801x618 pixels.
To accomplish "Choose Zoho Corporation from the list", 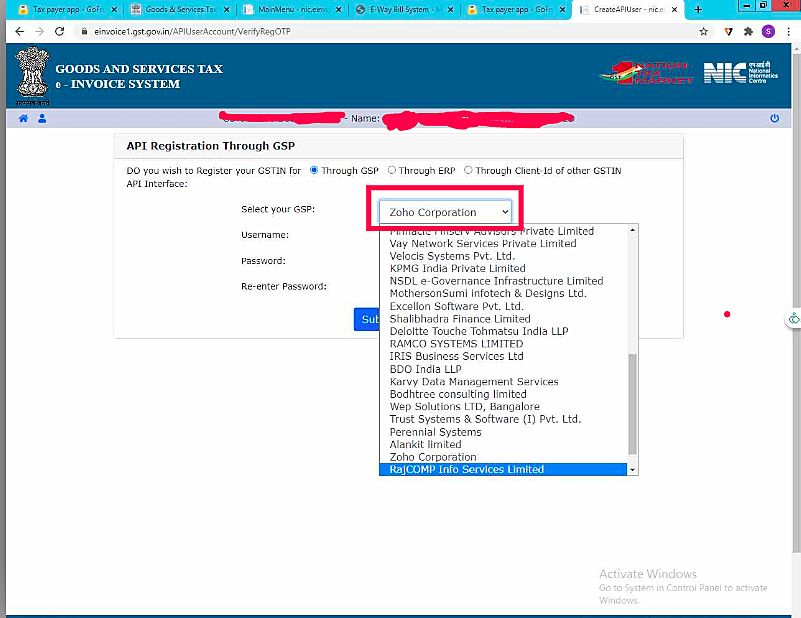I will [503, 457].
